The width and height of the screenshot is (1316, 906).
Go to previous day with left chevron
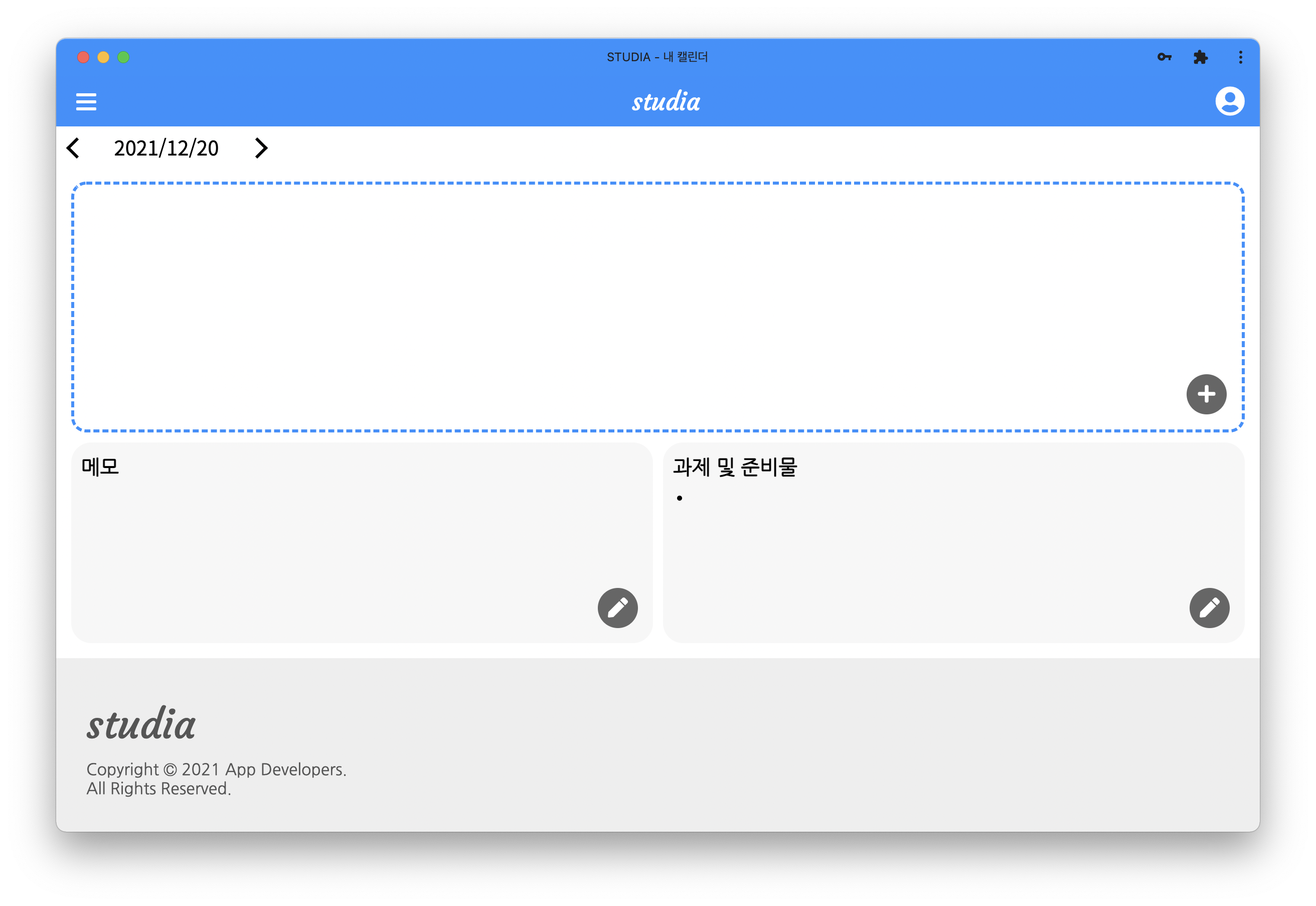pyautogui.click(x=74, y=148)
